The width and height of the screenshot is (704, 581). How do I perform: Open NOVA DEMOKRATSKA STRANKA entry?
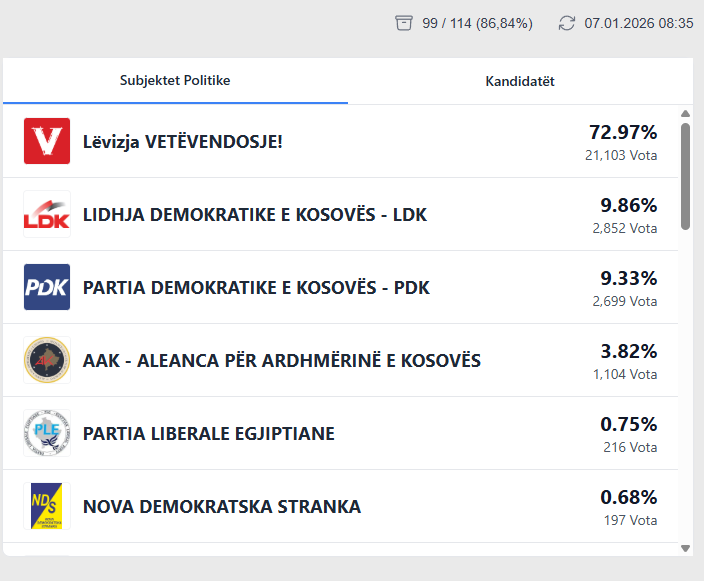pyautogui.click(x=222, y=507)
